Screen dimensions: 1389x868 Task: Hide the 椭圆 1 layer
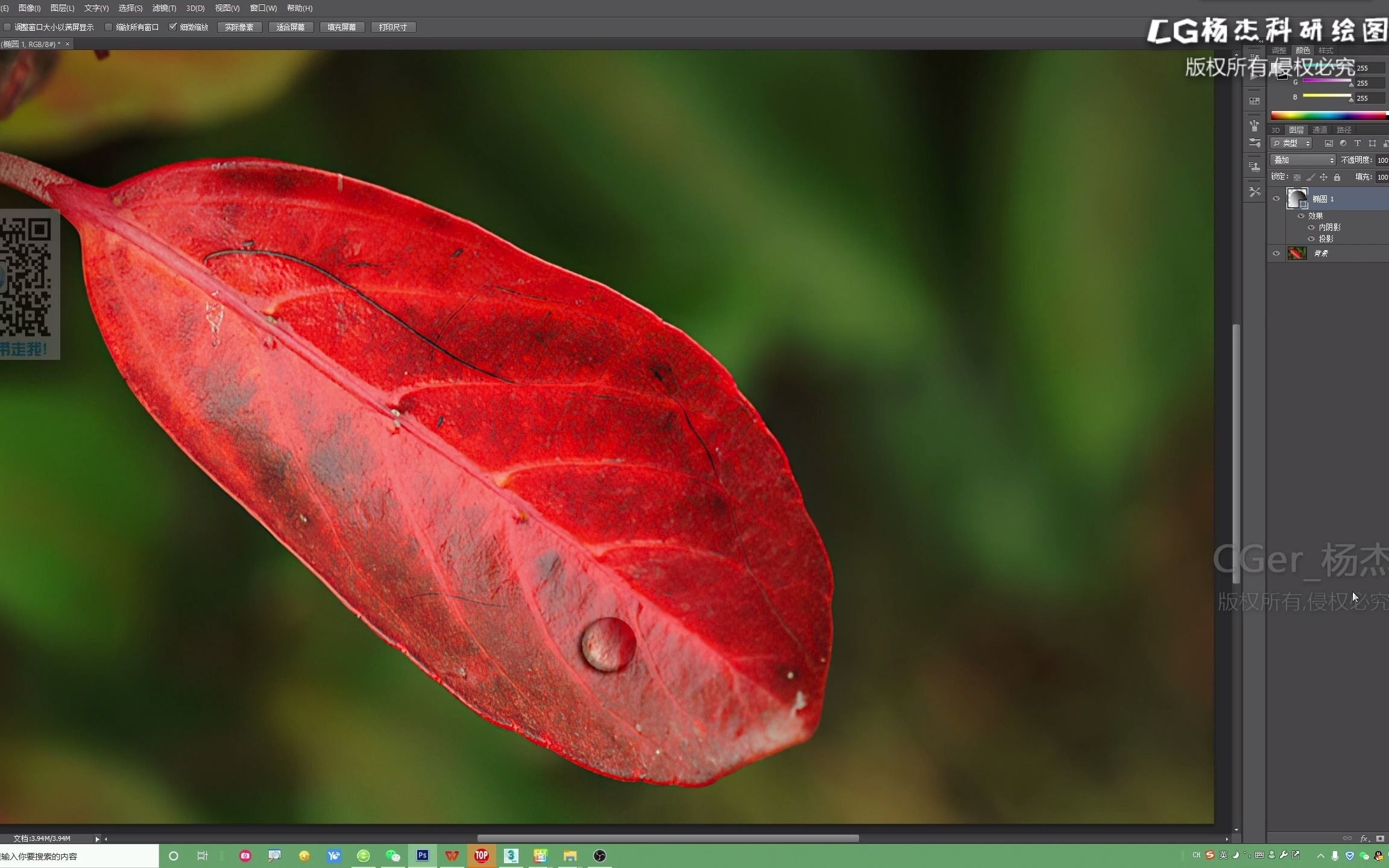point(1276,198)
